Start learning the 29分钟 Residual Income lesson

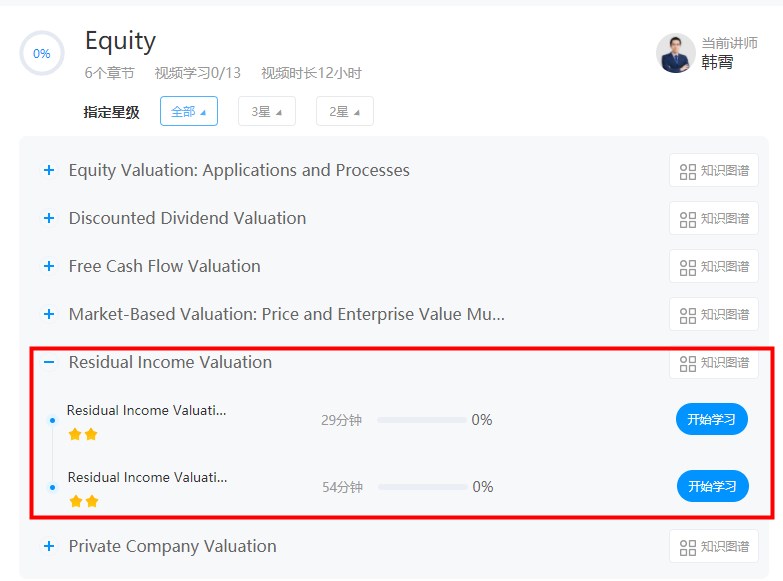pos(711,420)
